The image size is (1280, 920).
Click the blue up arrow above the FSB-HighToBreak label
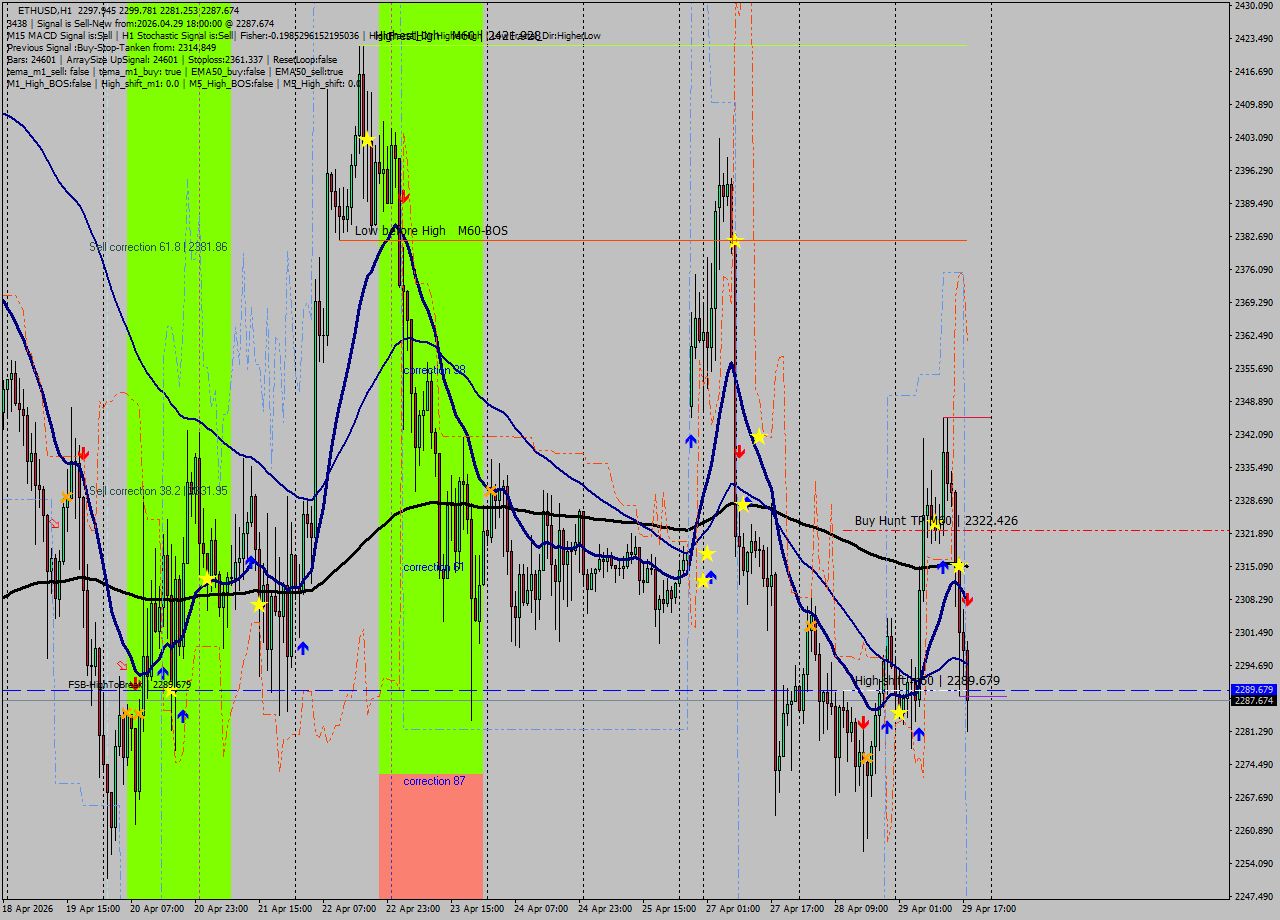(162, 670)
